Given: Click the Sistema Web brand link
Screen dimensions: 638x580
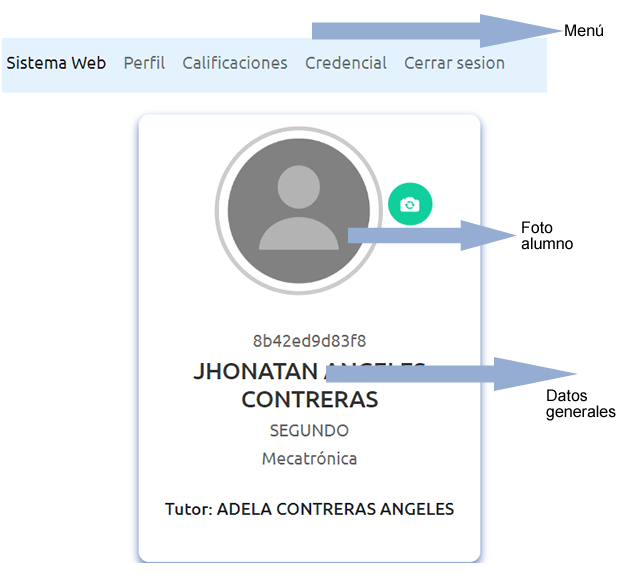Looking at the screenshot, I should [56, 63].
